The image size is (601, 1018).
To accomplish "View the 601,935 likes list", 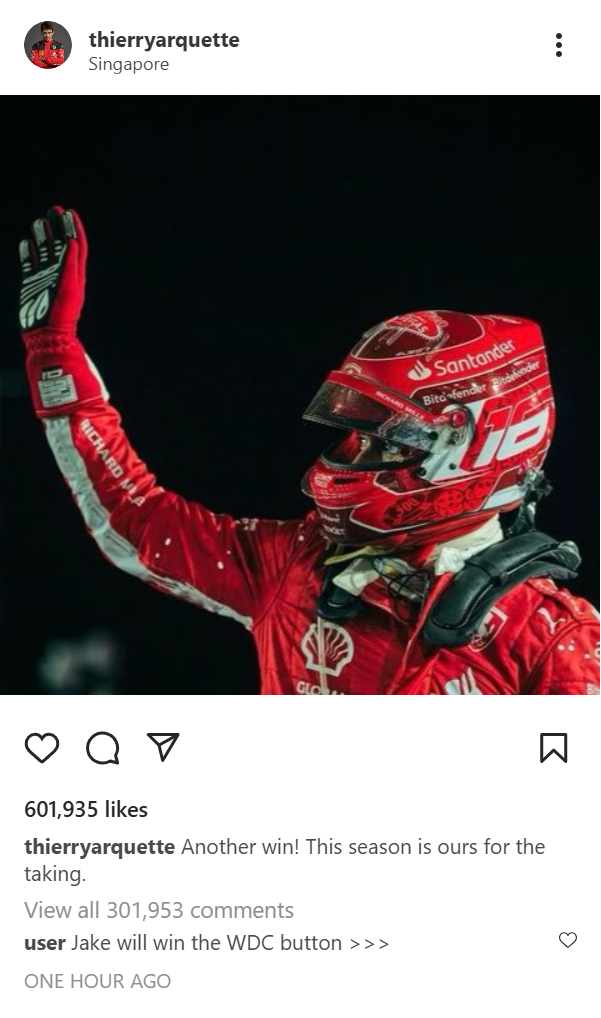I will (86, 810).
